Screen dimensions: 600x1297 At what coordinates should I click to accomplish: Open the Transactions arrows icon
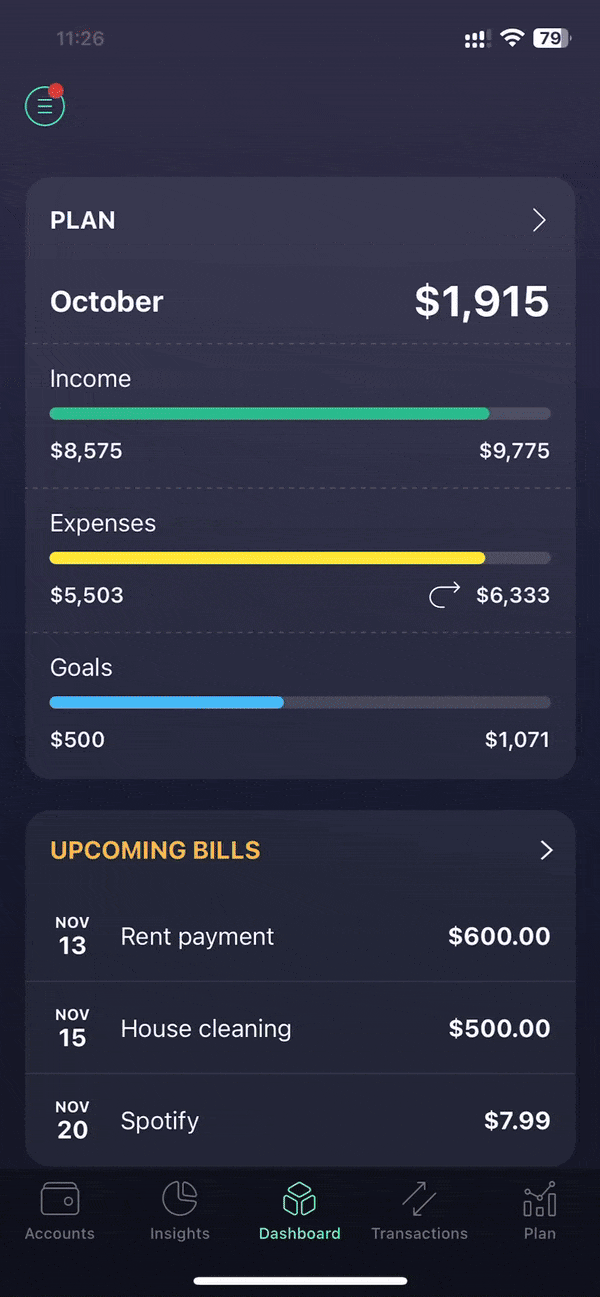click(419, 1198)
